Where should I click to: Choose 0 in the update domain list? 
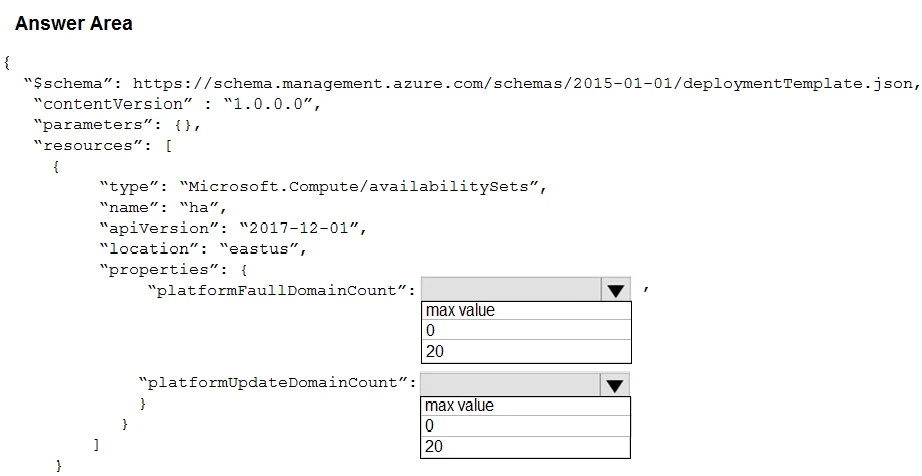(526, 426)
